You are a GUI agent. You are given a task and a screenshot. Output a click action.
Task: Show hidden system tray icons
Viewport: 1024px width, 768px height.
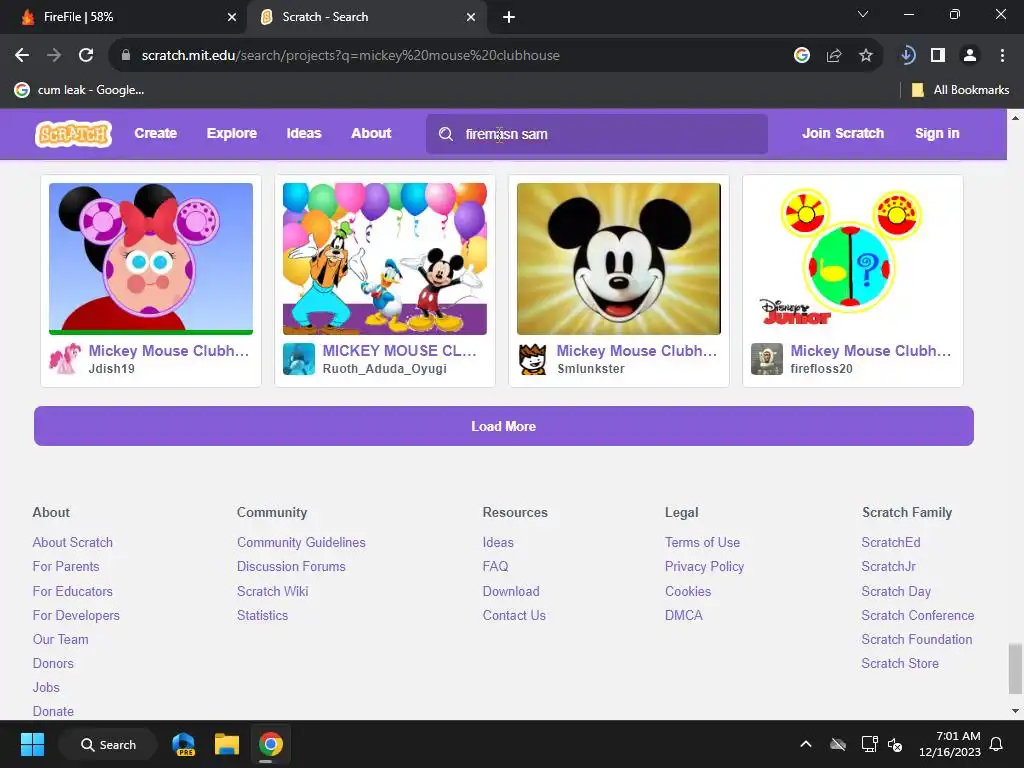806,744
